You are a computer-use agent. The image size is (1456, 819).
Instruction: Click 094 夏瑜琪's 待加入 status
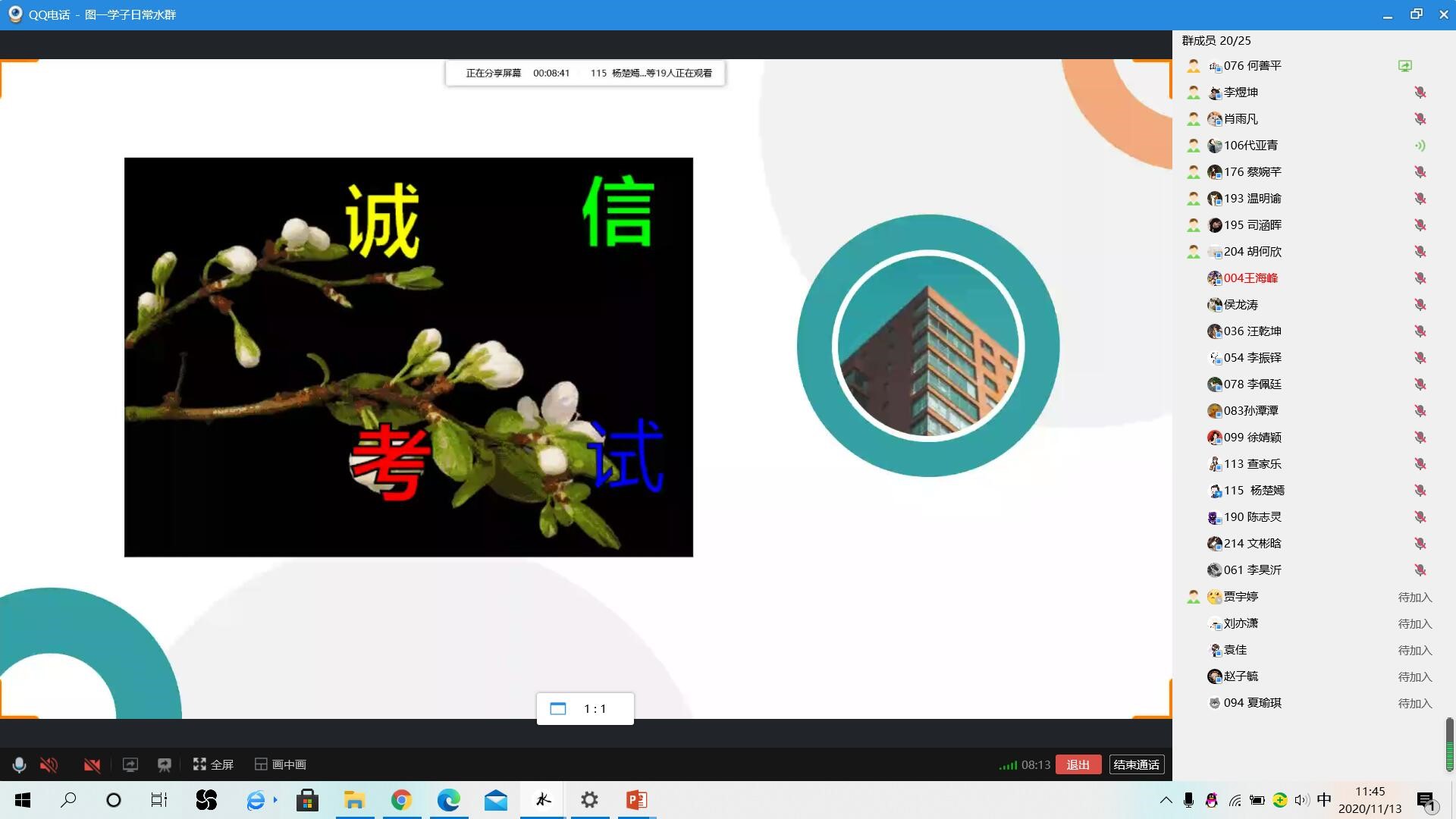[1414, 704]
